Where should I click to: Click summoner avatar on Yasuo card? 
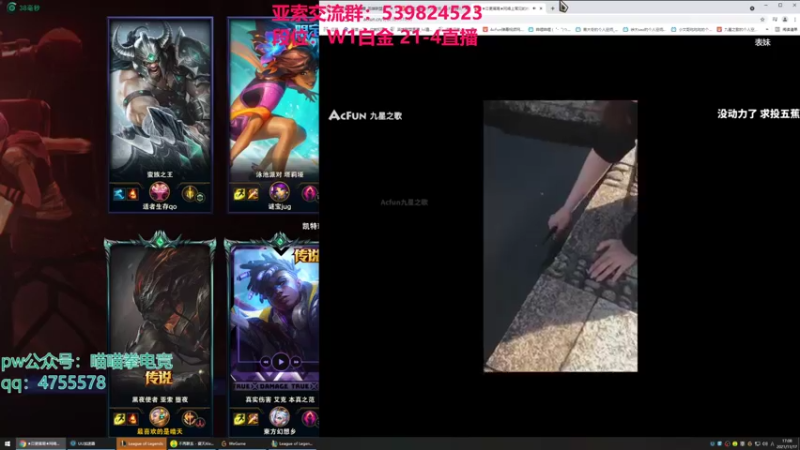click(159, 417)
